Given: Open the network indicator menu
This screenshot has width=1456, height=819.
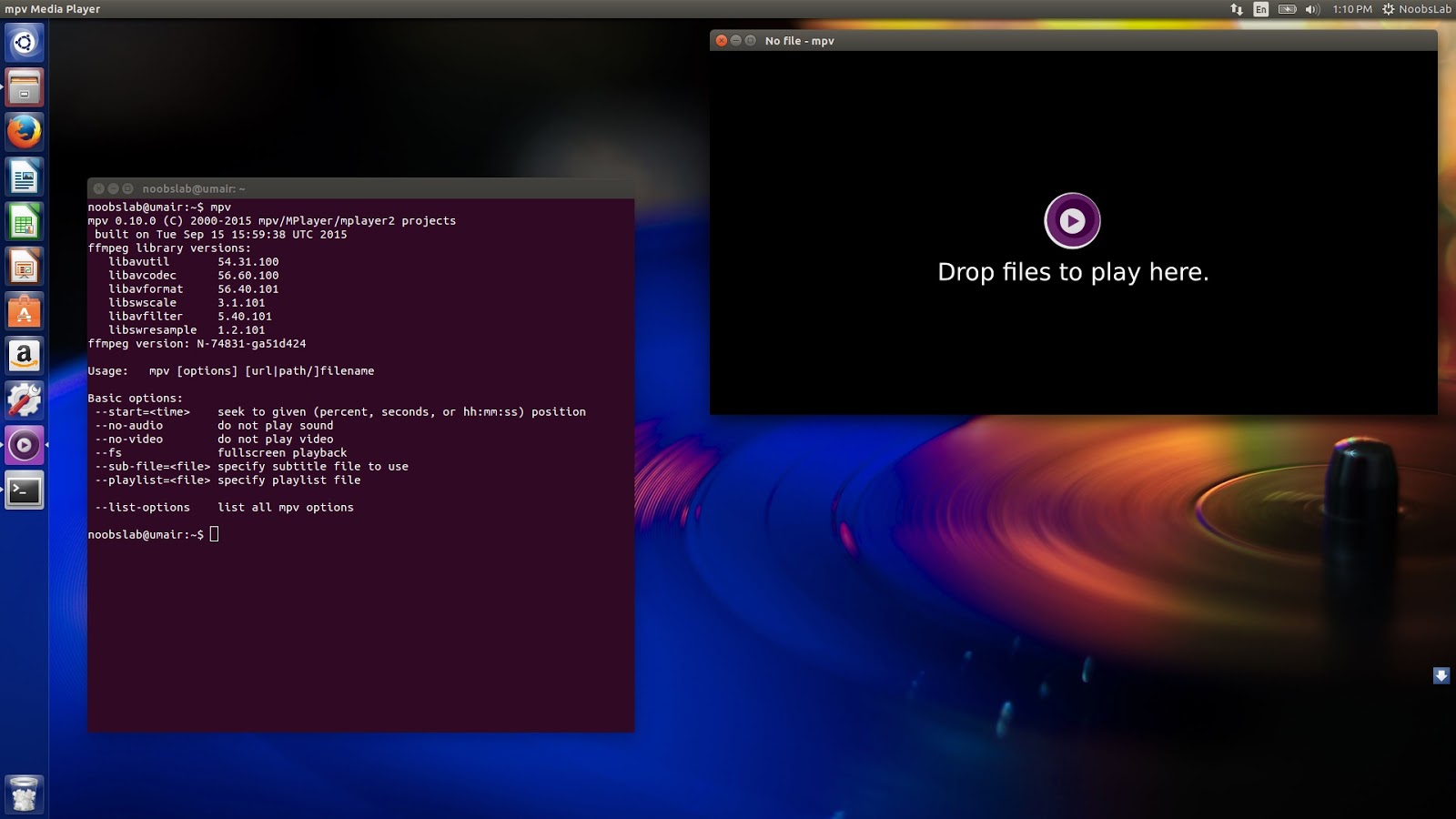Looking at the screenshot, I should point(1237,9).
